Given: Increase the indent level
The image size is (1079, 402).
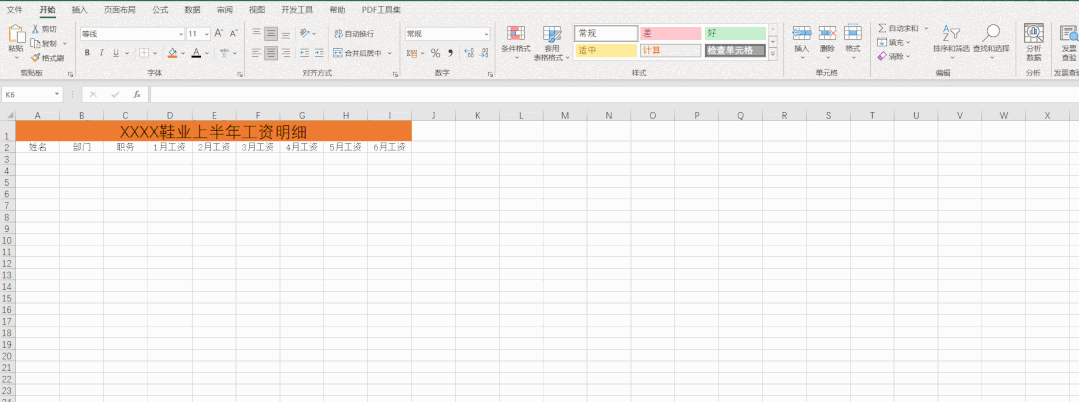Looking at the screenshot, I should click(320, 53).
